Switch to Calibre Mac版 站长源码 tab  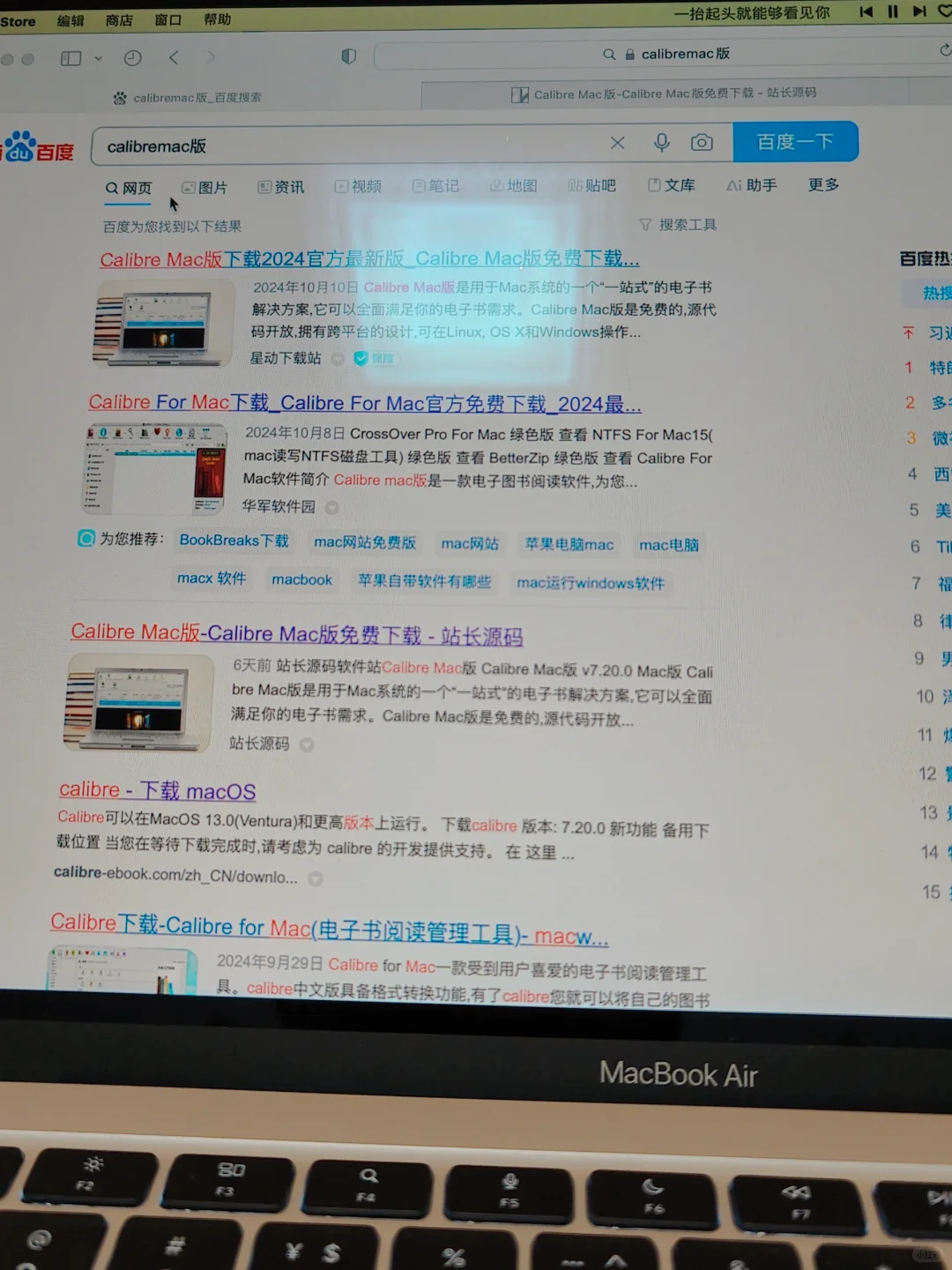666,93
